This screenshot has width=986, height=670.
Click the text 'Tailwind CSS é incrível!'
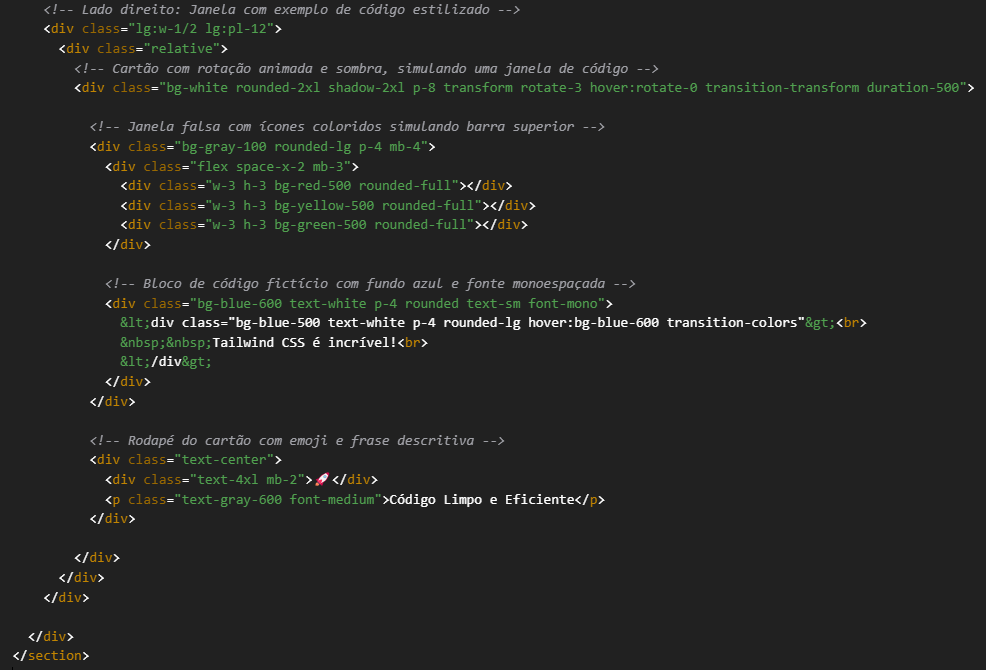[x=305, y=343]
